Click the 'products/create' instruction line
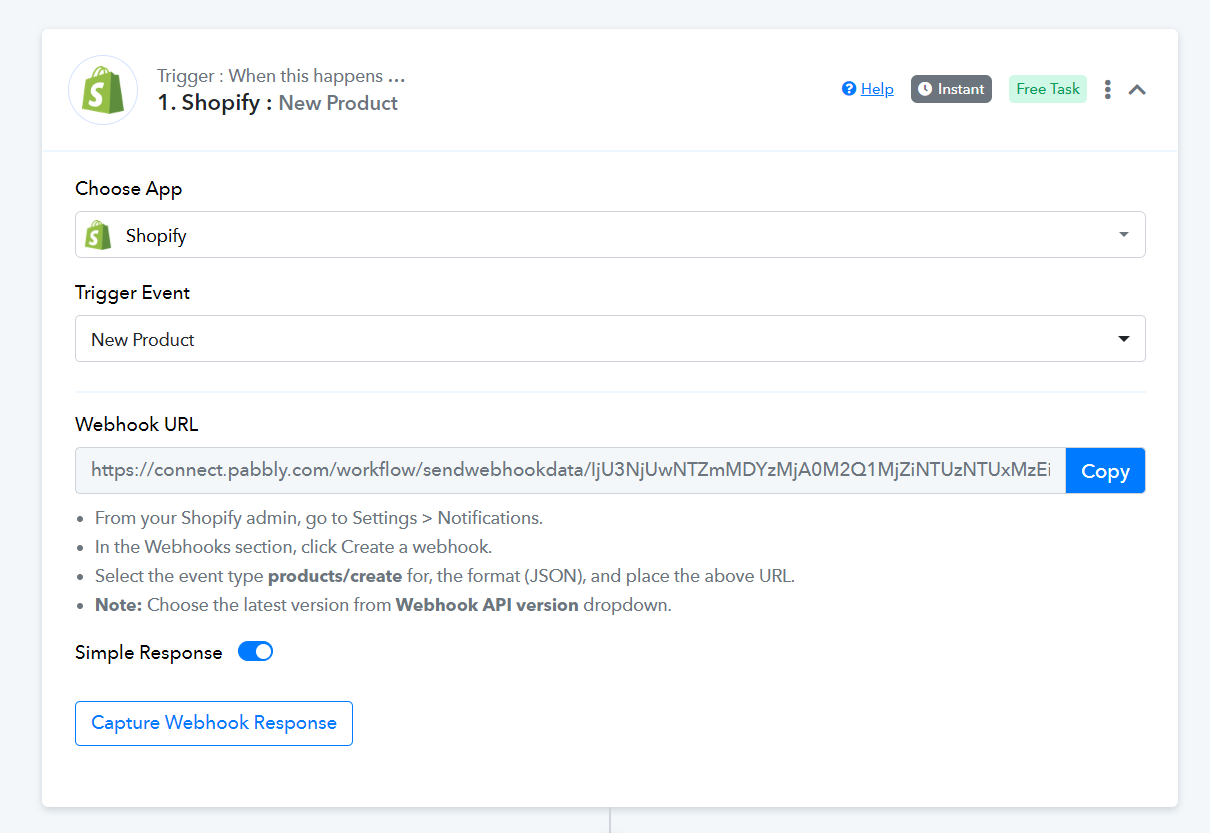The image size is (1210, 833). 445,576
